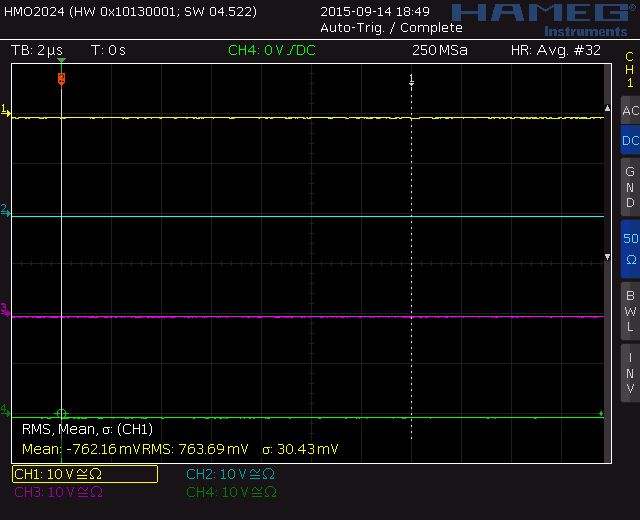640x520 pixels.
Task: Click the orange trigger position marker
Action: pos(61,78)
